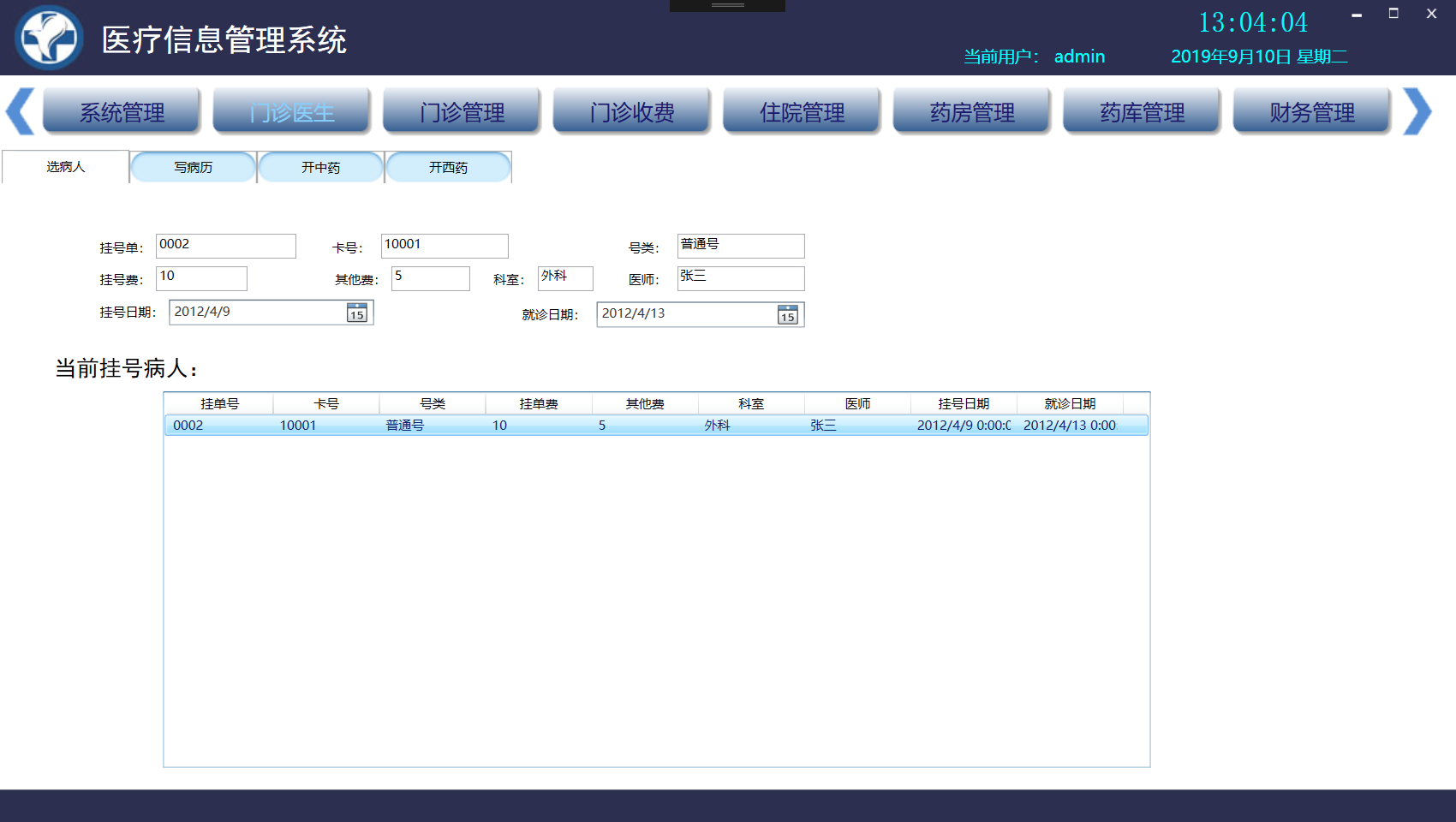Click the medical system logo icon
Screen dimensions: 1456x822
coord(49,38)
